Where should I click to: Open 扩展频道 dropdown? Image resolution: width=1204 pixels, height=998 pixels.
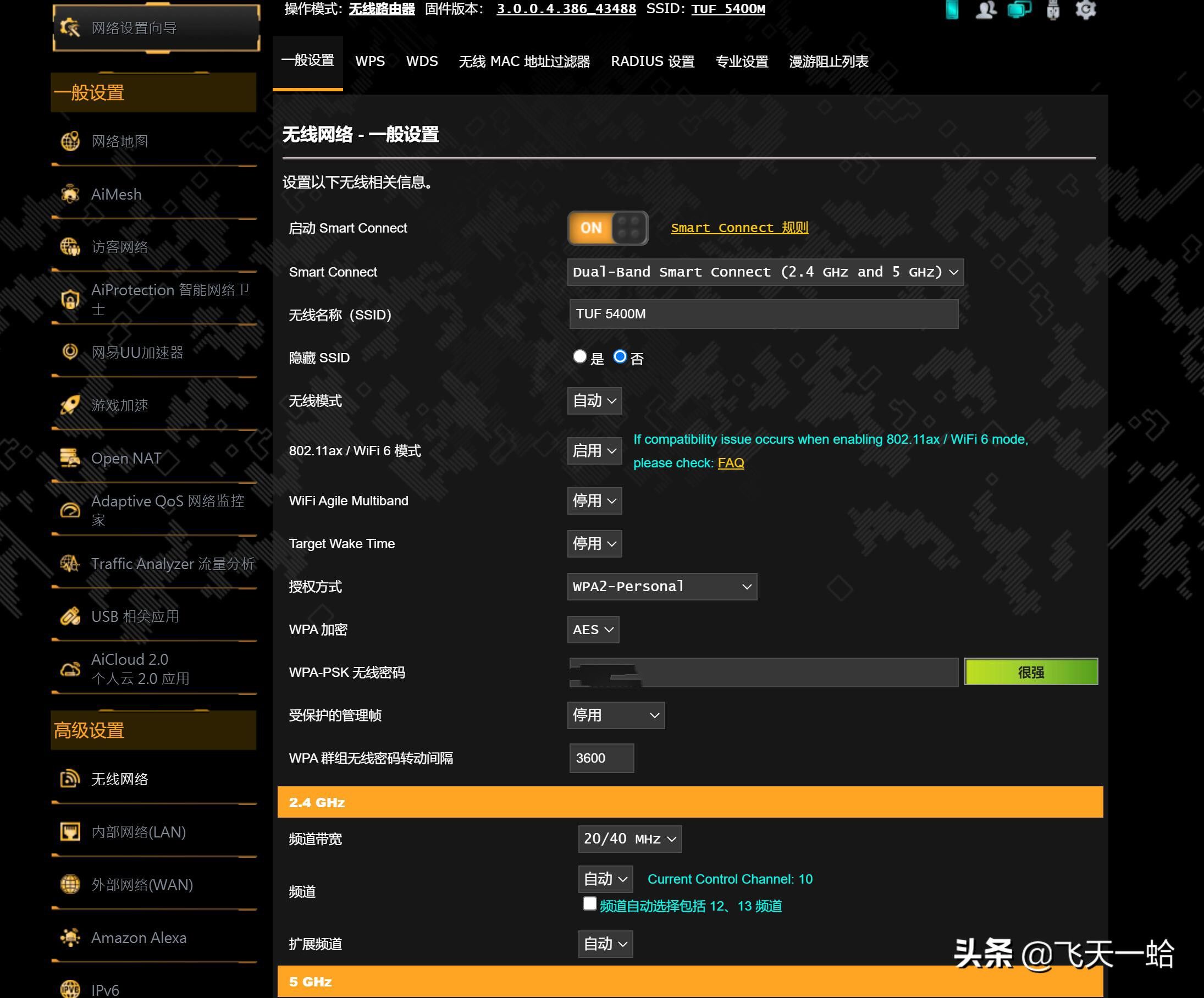(x=605, y=944)
